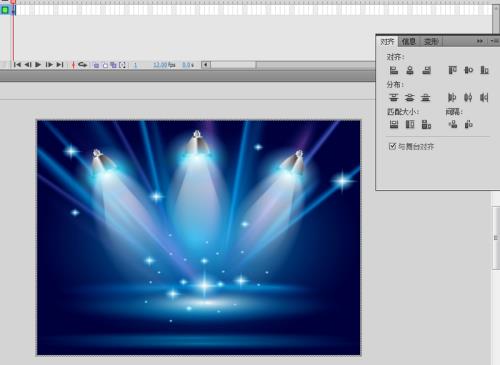Click the match width and height icon

click(x=426, y=124)
